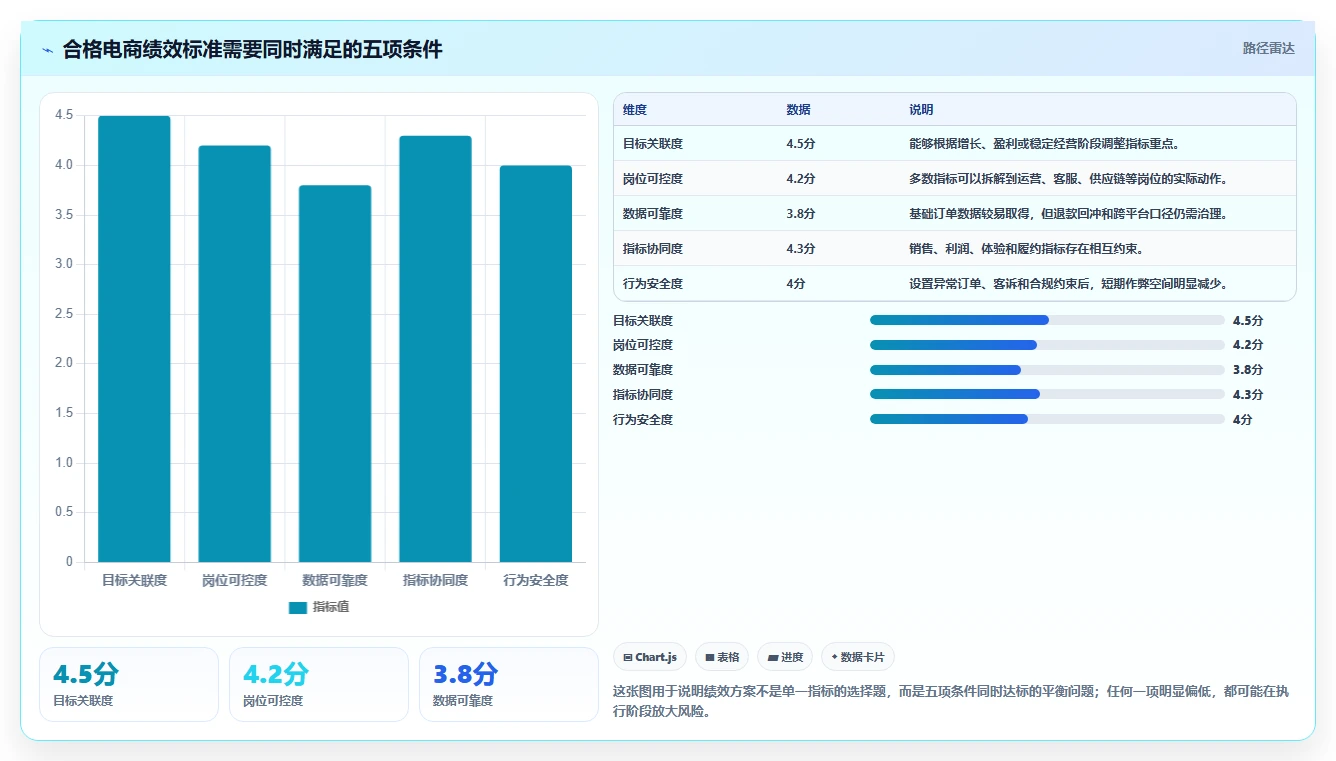Click the 说明 column header
This screenshot has width=1336, height=761.
(921, 110)
